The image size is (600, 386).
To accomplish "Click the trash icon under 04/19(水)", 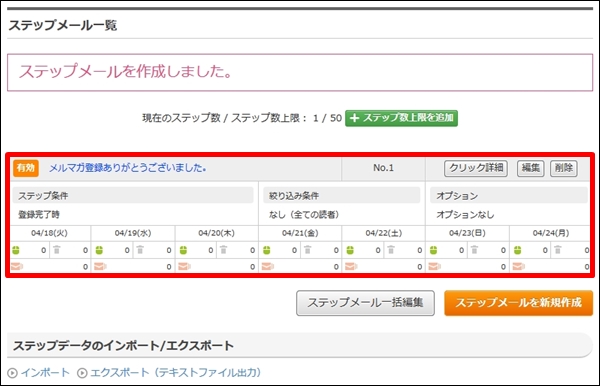I will (x=140, y=250).
